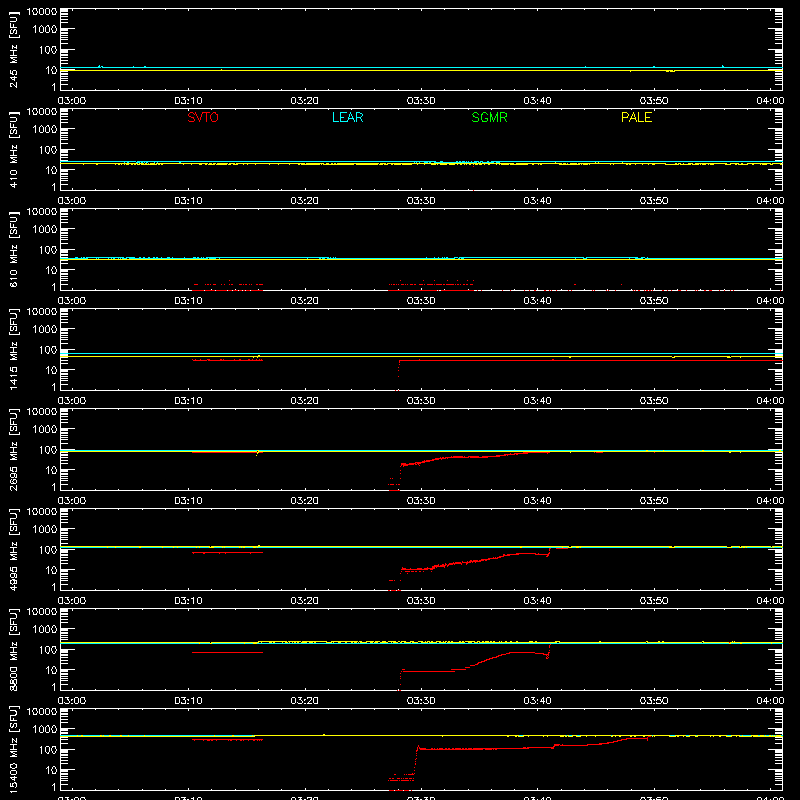Click 03:40 time label under 610 MHz panel
The image size is (800, 800).
[x=537, y=301]
